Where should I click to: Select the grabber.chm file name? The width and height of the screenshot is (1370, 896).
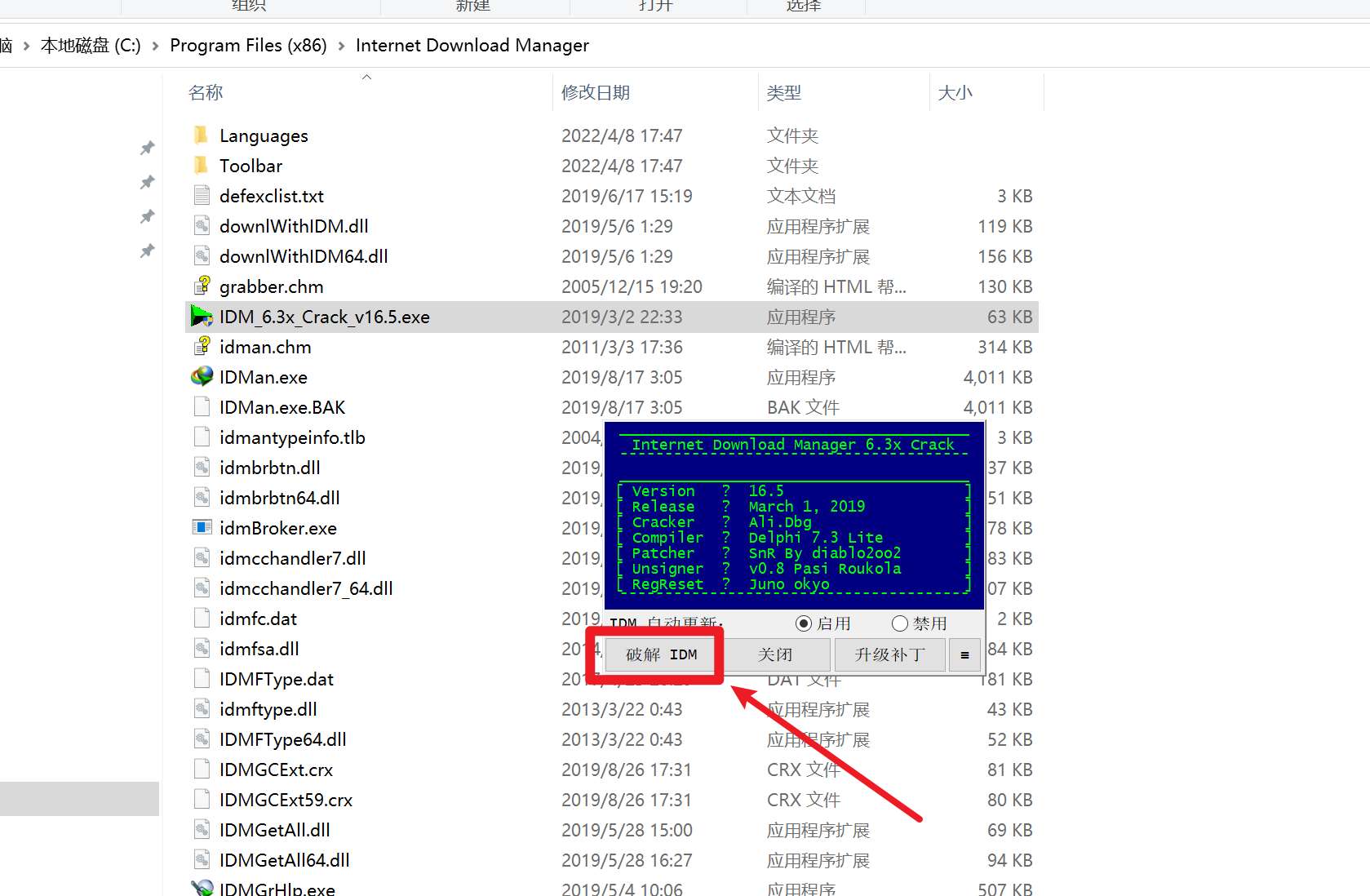tap(272, 286)
